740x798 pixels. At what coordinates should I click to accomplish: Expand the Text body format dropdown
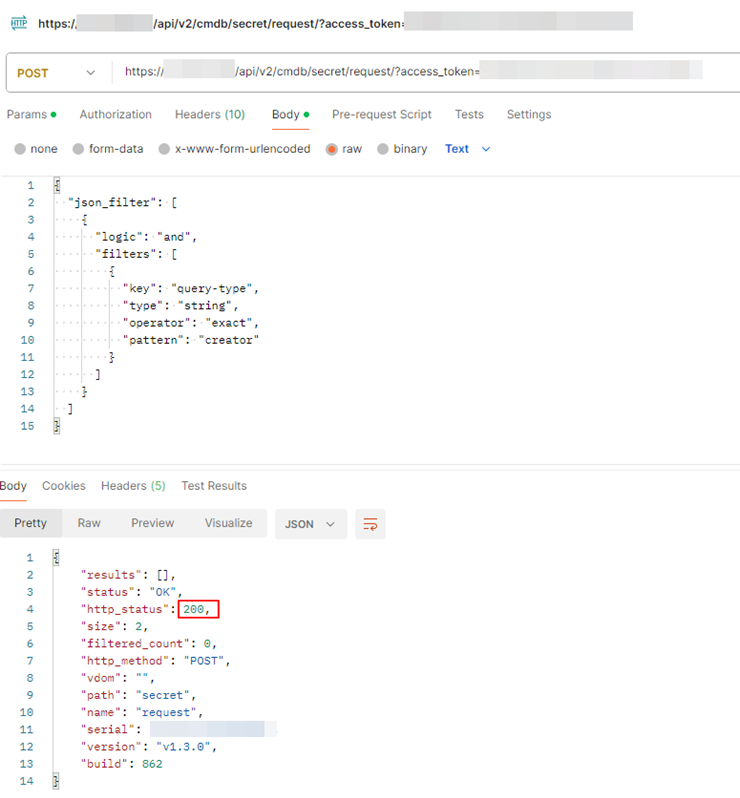[x=467, y=149]
